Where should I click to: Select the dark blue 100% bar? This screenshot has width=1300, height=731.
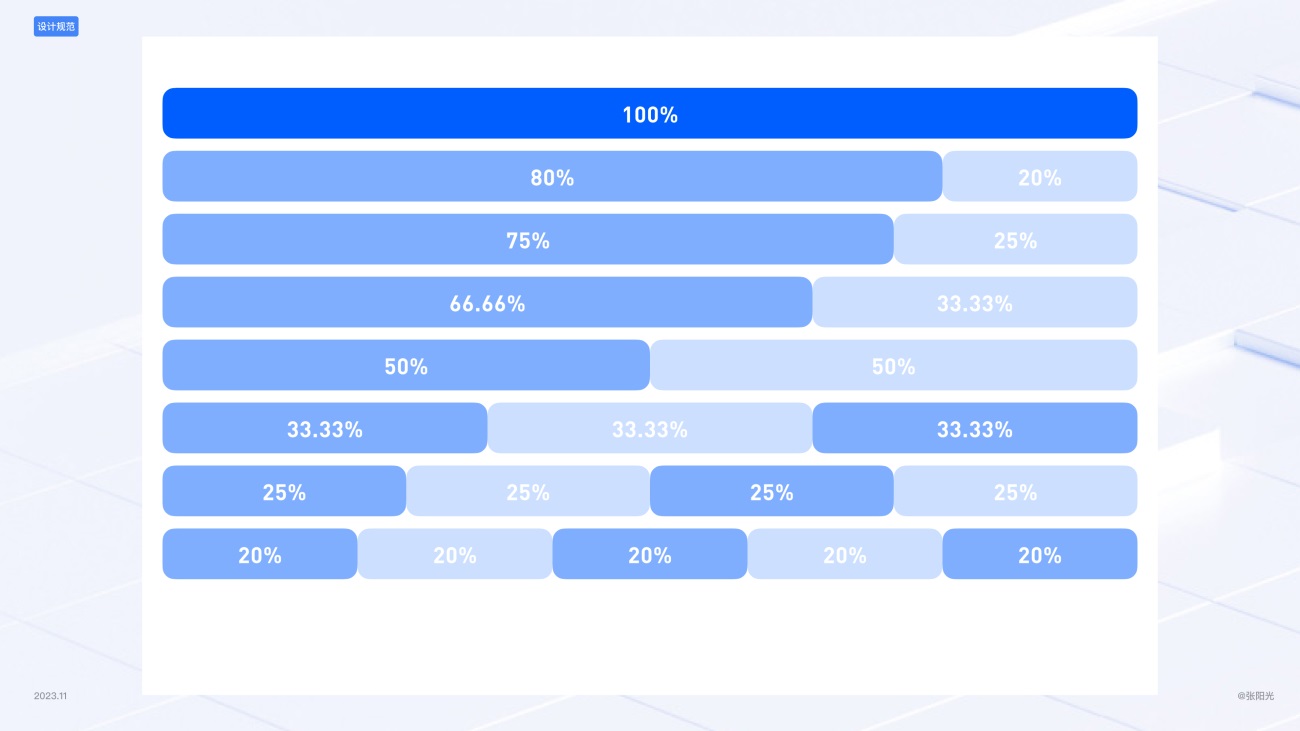tap(650, 113)
